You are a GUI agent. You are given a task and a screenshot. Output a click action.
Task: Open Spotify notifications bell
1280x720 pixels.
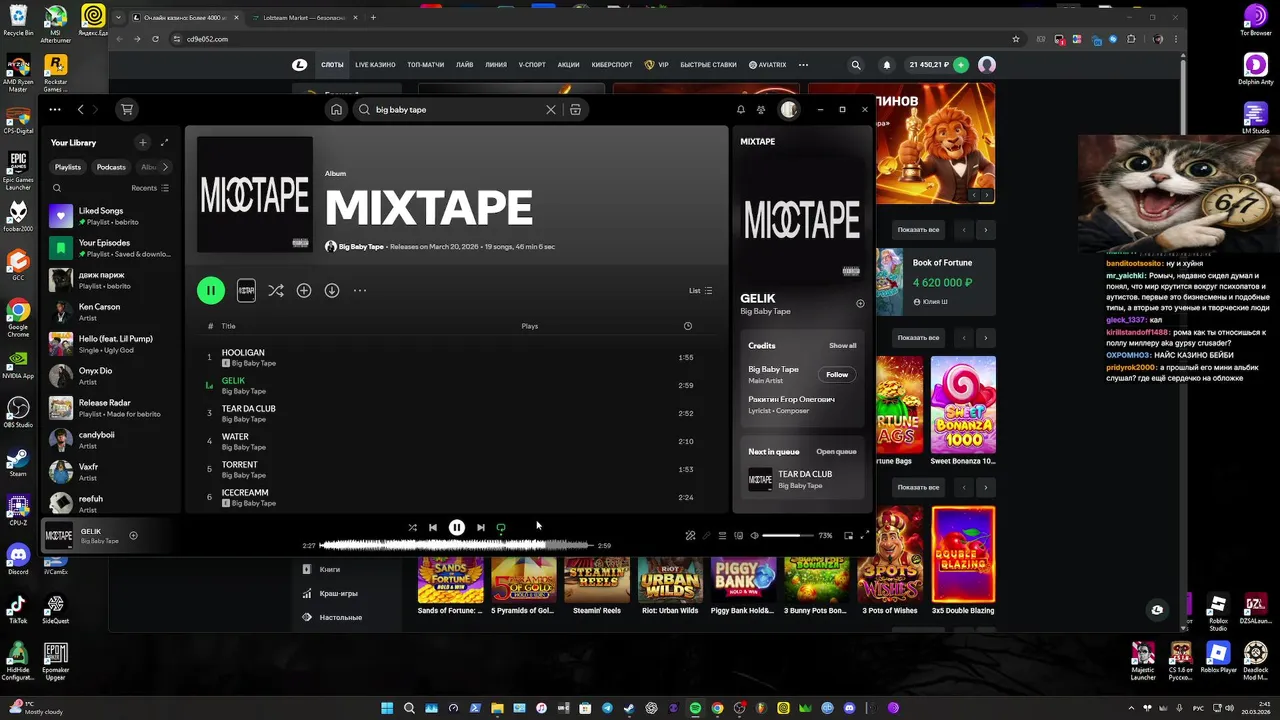[741, 110]
